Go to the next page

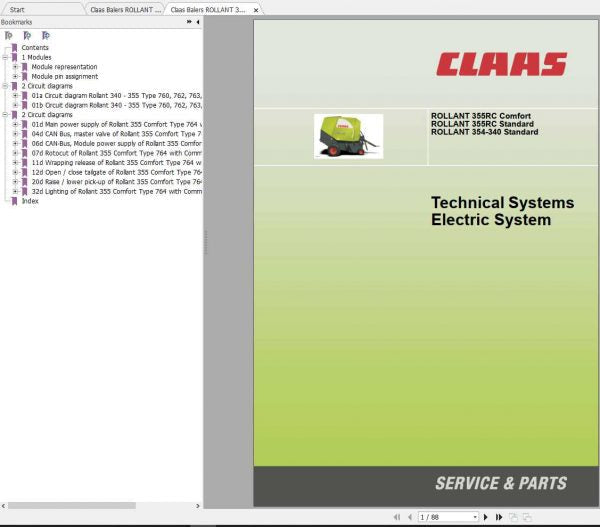tap(486, 517)
